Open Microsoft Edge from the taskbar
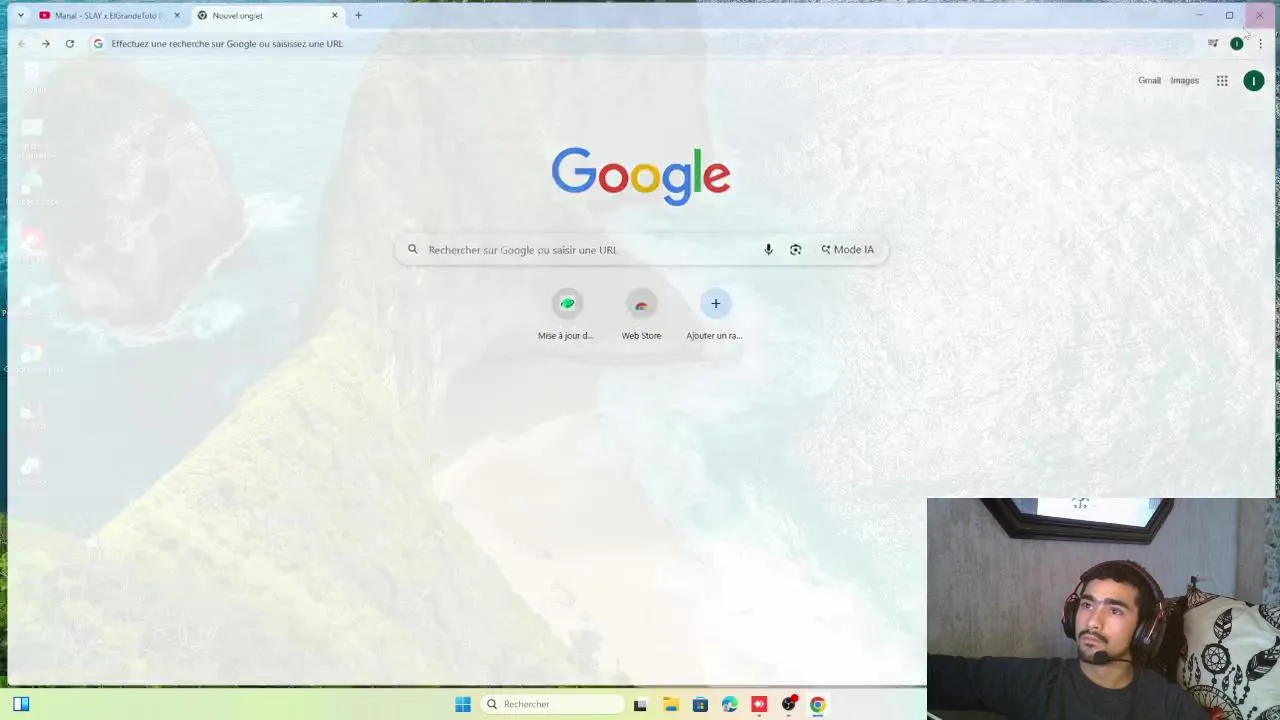The image size is (1280, 720). pos(730,704)
